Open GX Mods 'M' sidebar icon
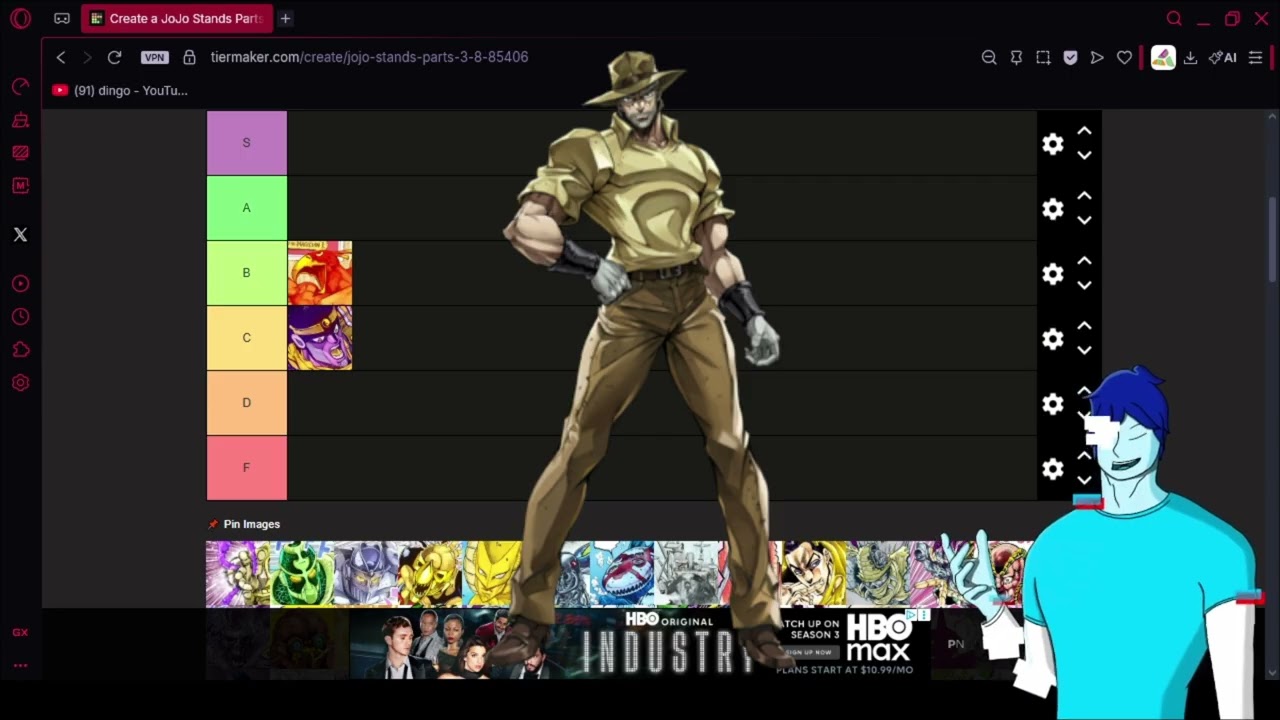The image size is (1280, 720). coord(20,186)
